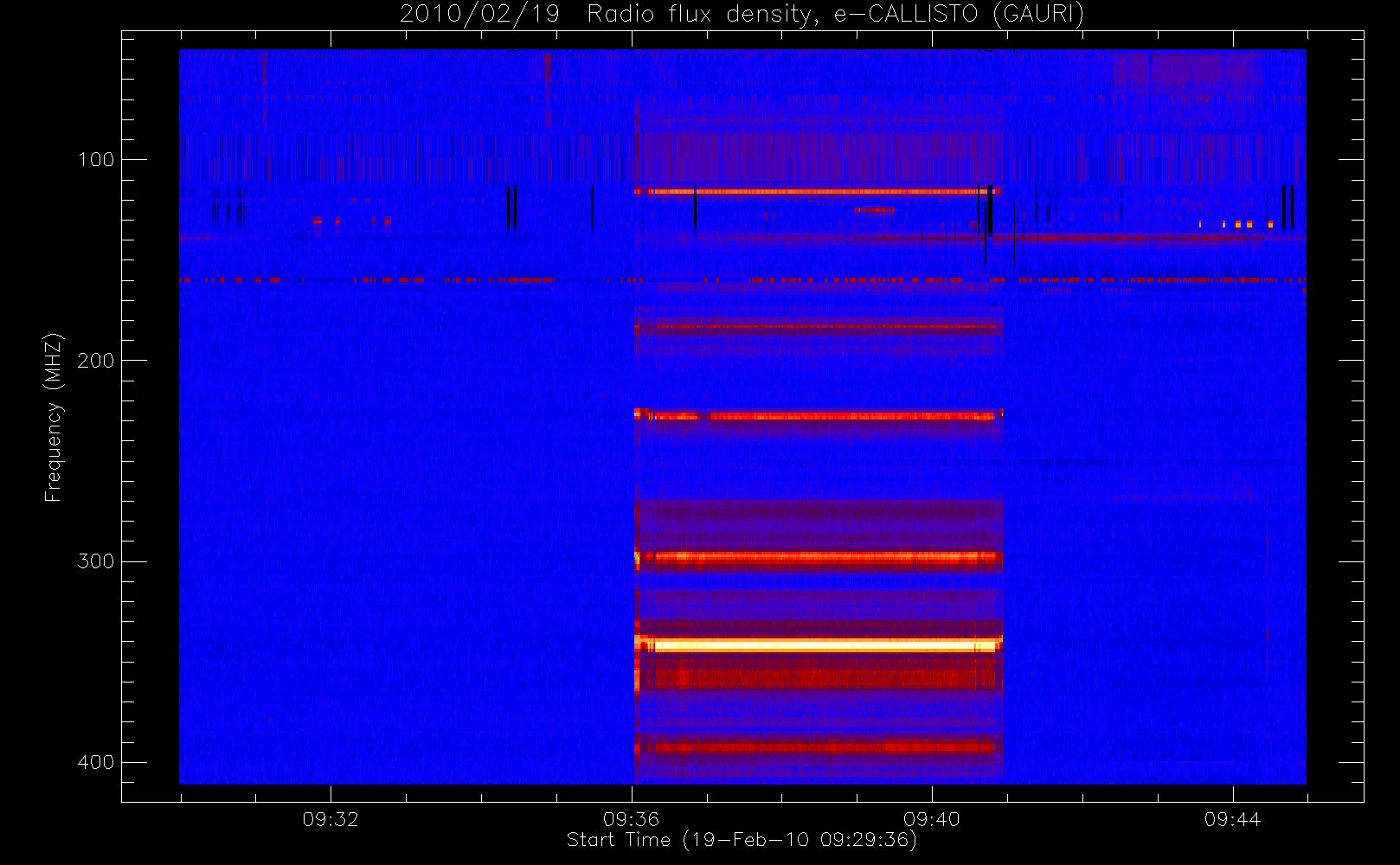Click the 09:36 time tick label
Image resolution: width=1400 pixels, height=865 pixels.
click(x=631, y=819)
